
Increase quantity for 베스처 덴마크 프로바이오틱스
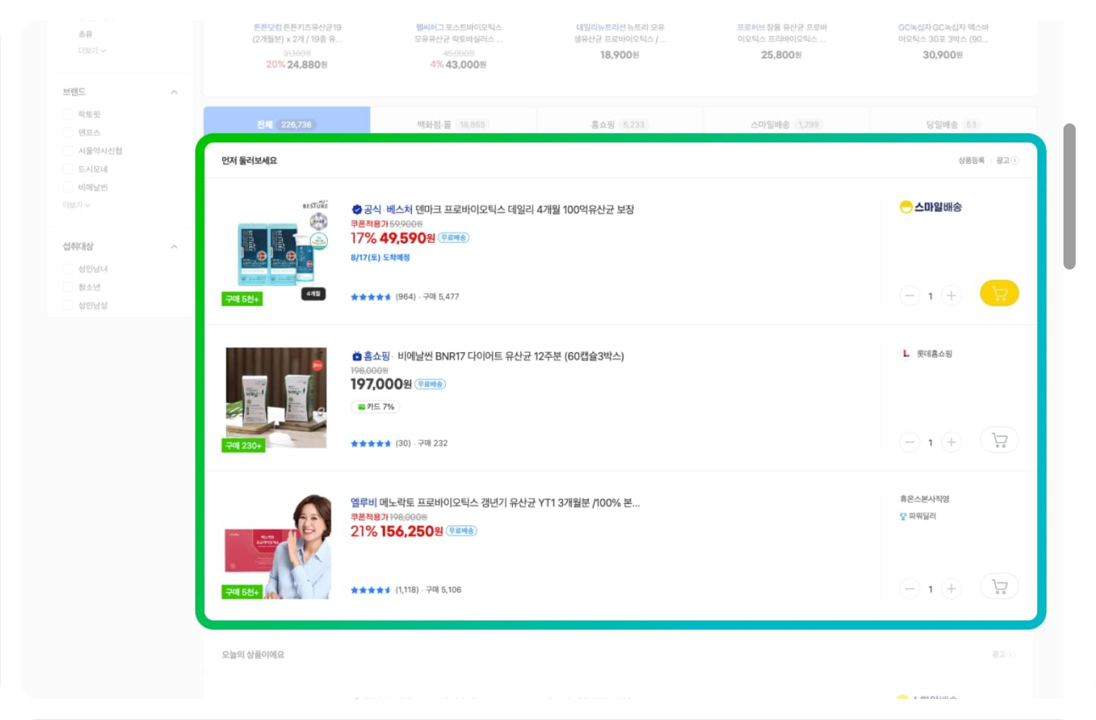click(x=951, y=296)
